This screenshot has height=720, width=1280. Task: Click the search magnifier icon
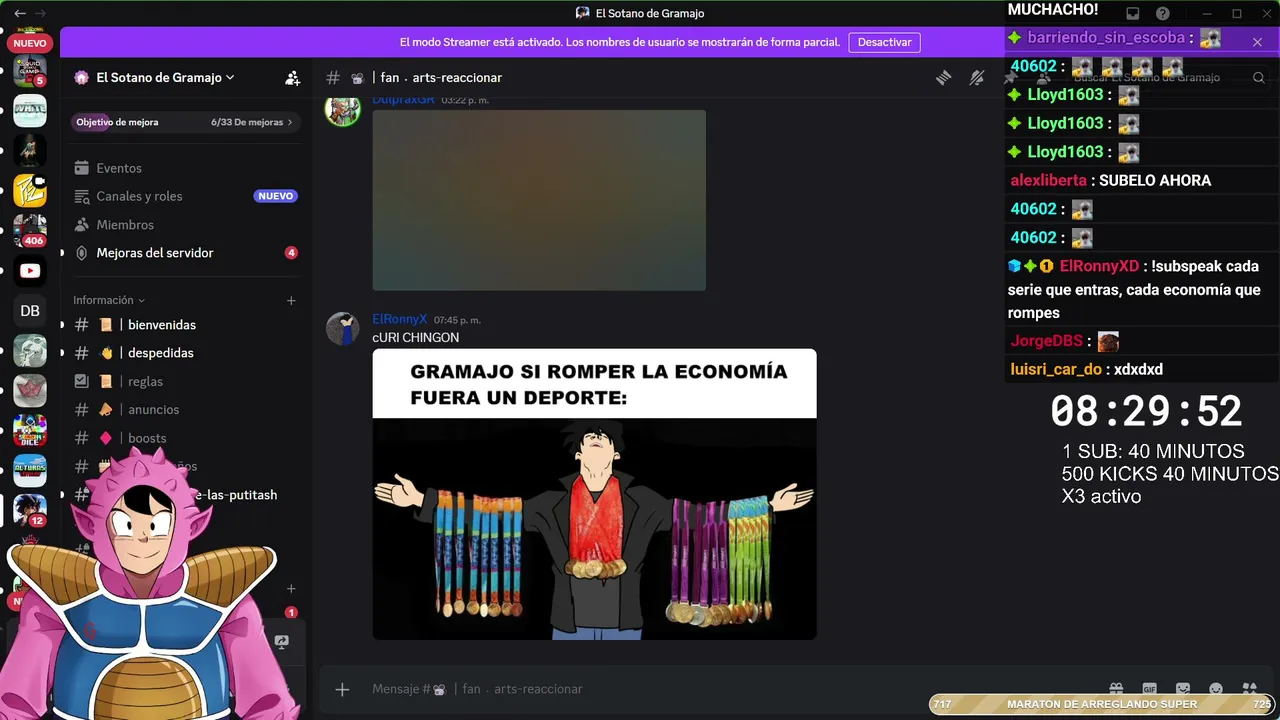pyautogui.click(x=1259, y=77)
